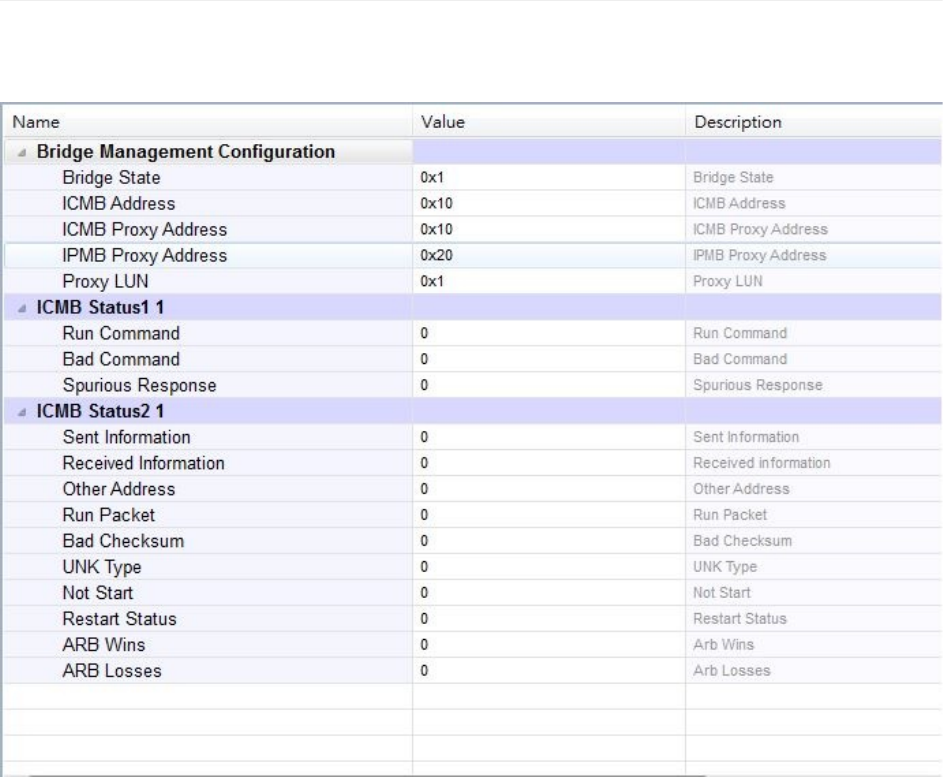Collapse the Bridge Management Configuration group

pyautogui.click(x=22, y=152)
